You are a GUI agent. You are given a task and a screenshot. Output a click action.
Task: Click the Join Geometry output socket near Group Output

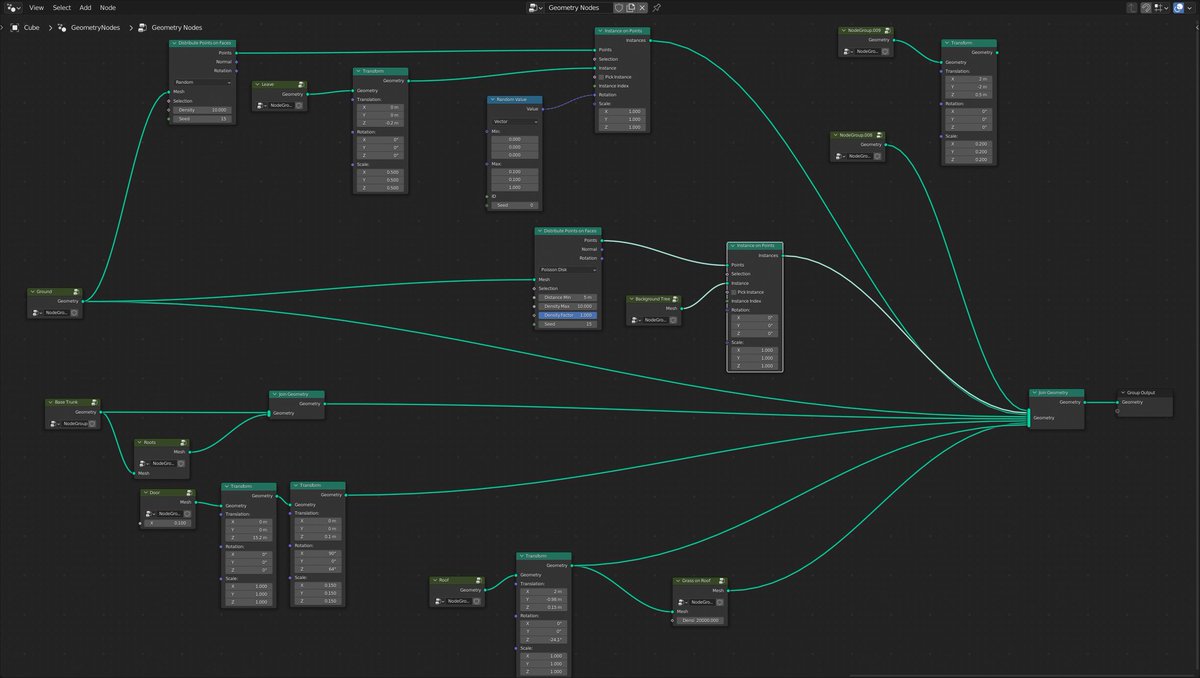(x=1085, y=402)
